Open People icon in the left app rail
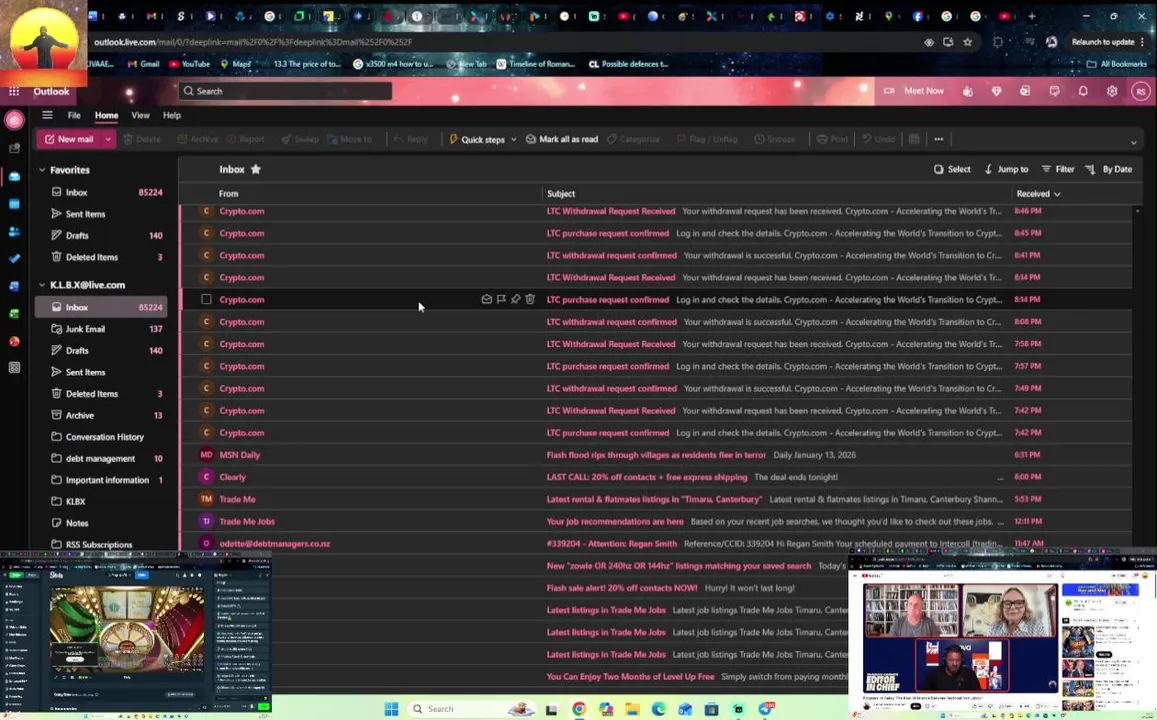The image size is (1157, 720). [x=14, y=232]
